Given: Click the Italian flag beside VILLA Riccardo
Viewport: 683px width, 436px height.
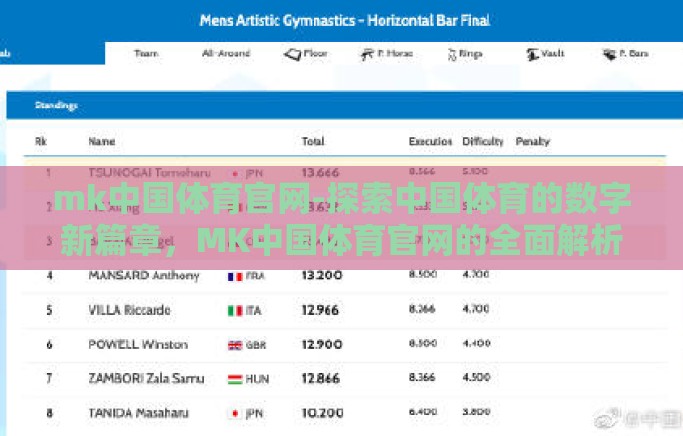Looking at the screenshot, I should point(235,311).
